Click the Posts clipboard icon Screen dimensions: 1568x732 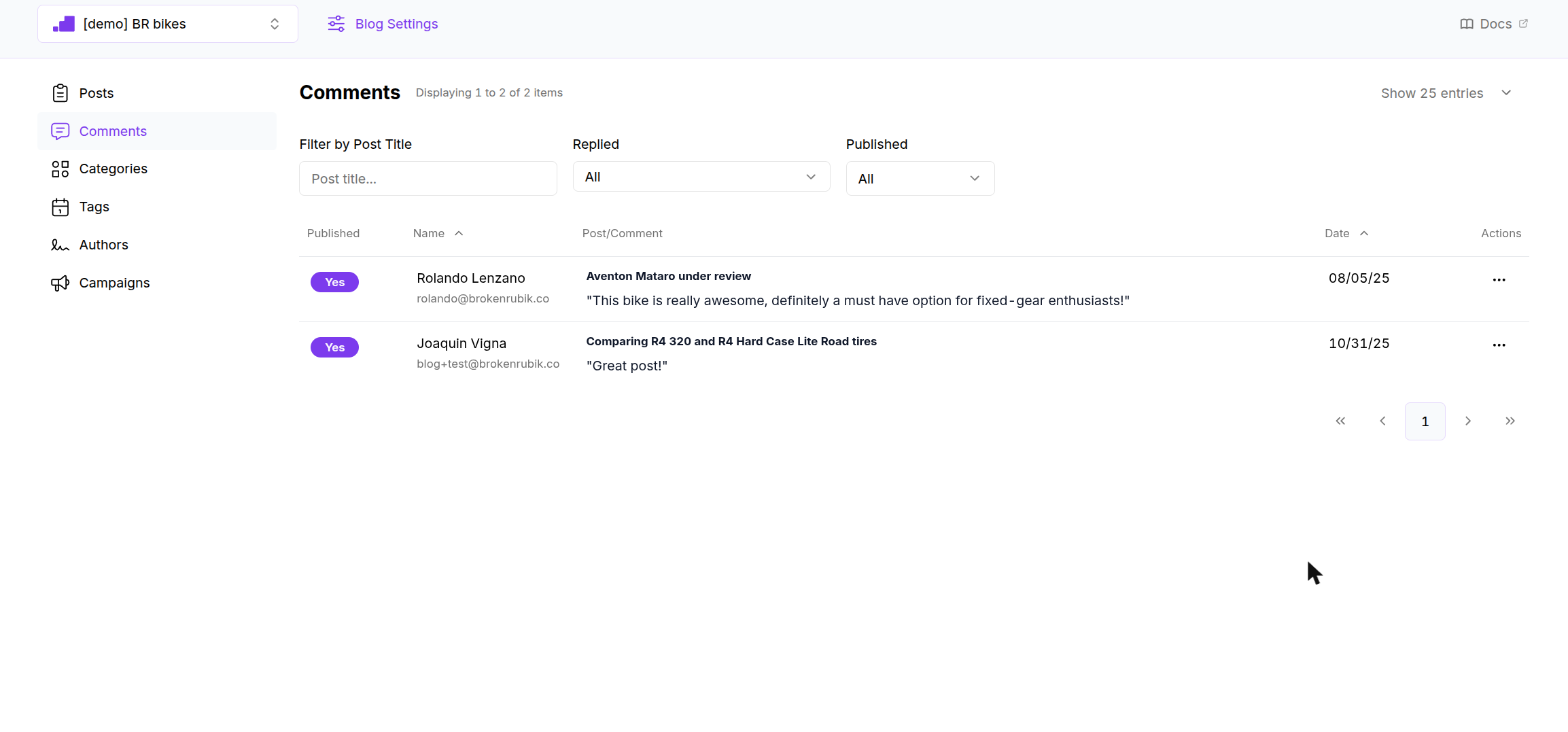(x=60, y=93)
